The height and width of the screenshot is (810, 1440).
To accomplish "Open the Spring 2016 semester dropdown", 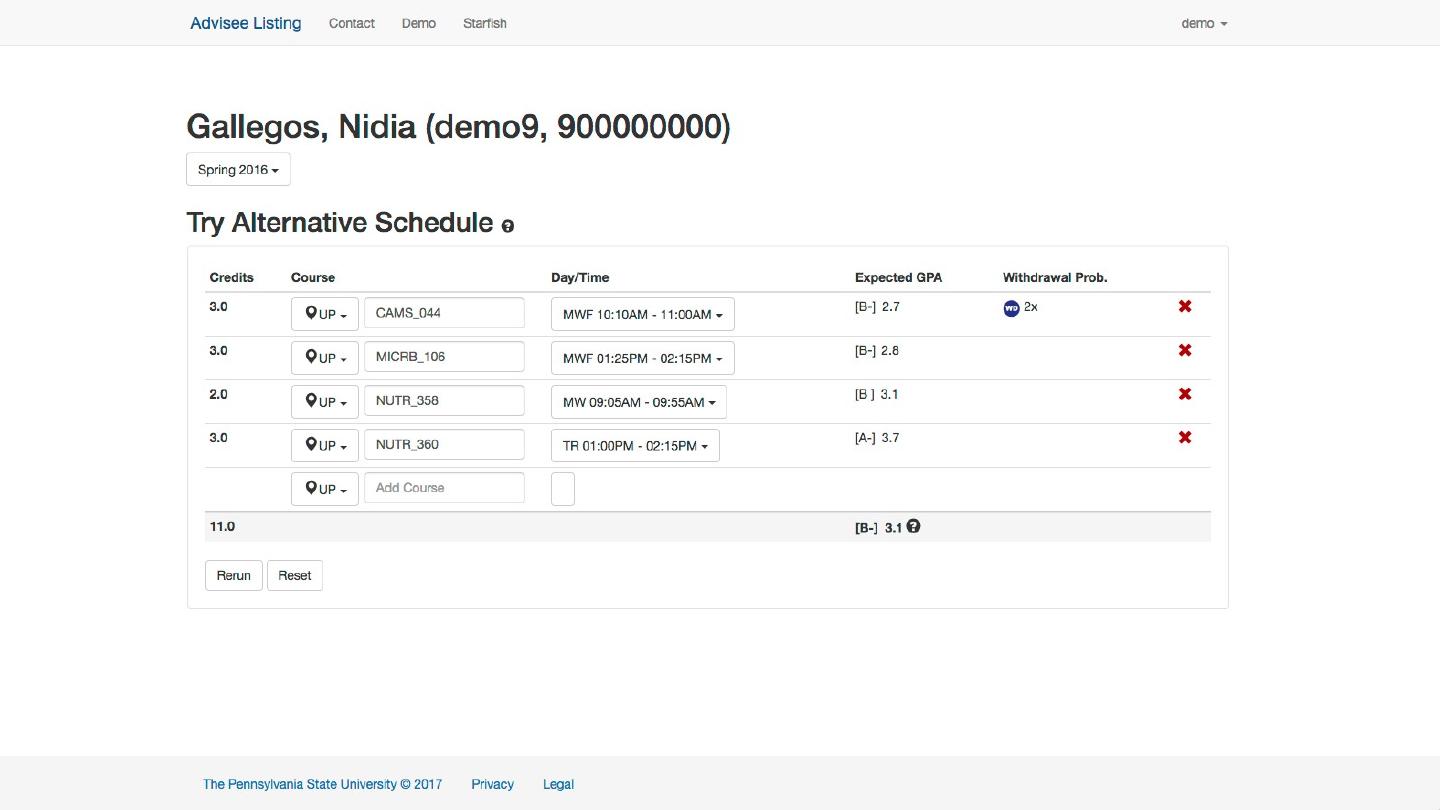I will [x=238, y=170].
